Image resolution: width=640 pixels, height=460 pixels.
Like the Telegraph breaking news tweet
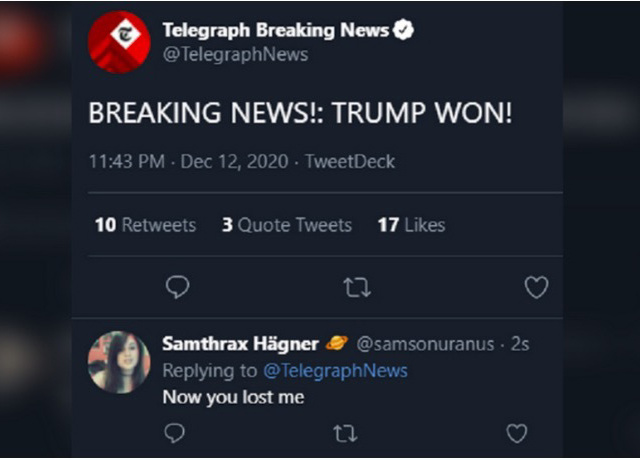click(x=536, y=288)
